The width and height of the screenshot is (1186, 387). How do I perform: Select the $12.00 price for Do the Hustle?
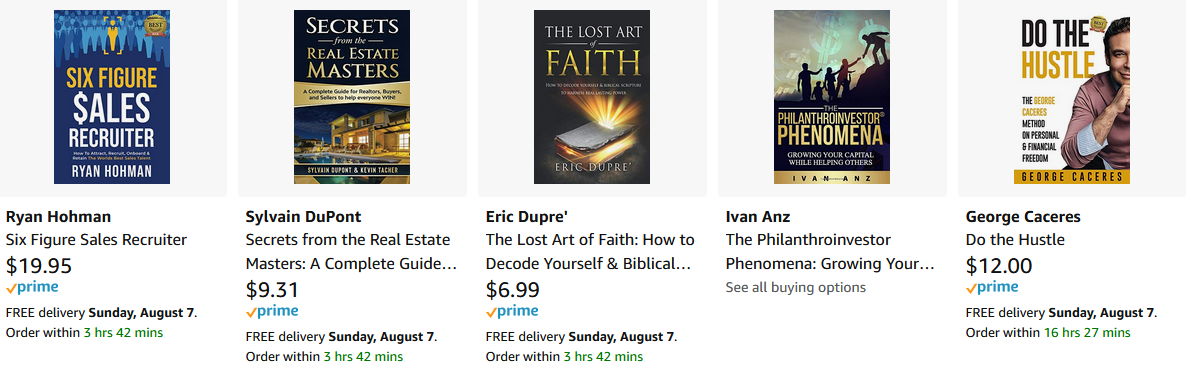[998, 266]
